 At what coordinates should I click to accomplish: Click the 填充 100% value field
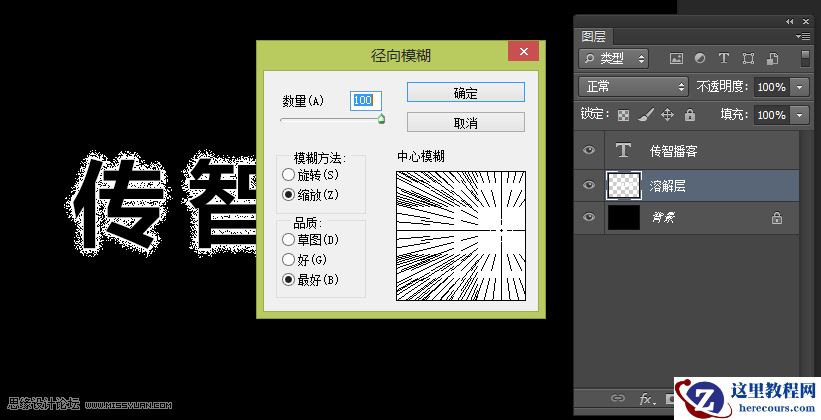click(x=771, y=115)
